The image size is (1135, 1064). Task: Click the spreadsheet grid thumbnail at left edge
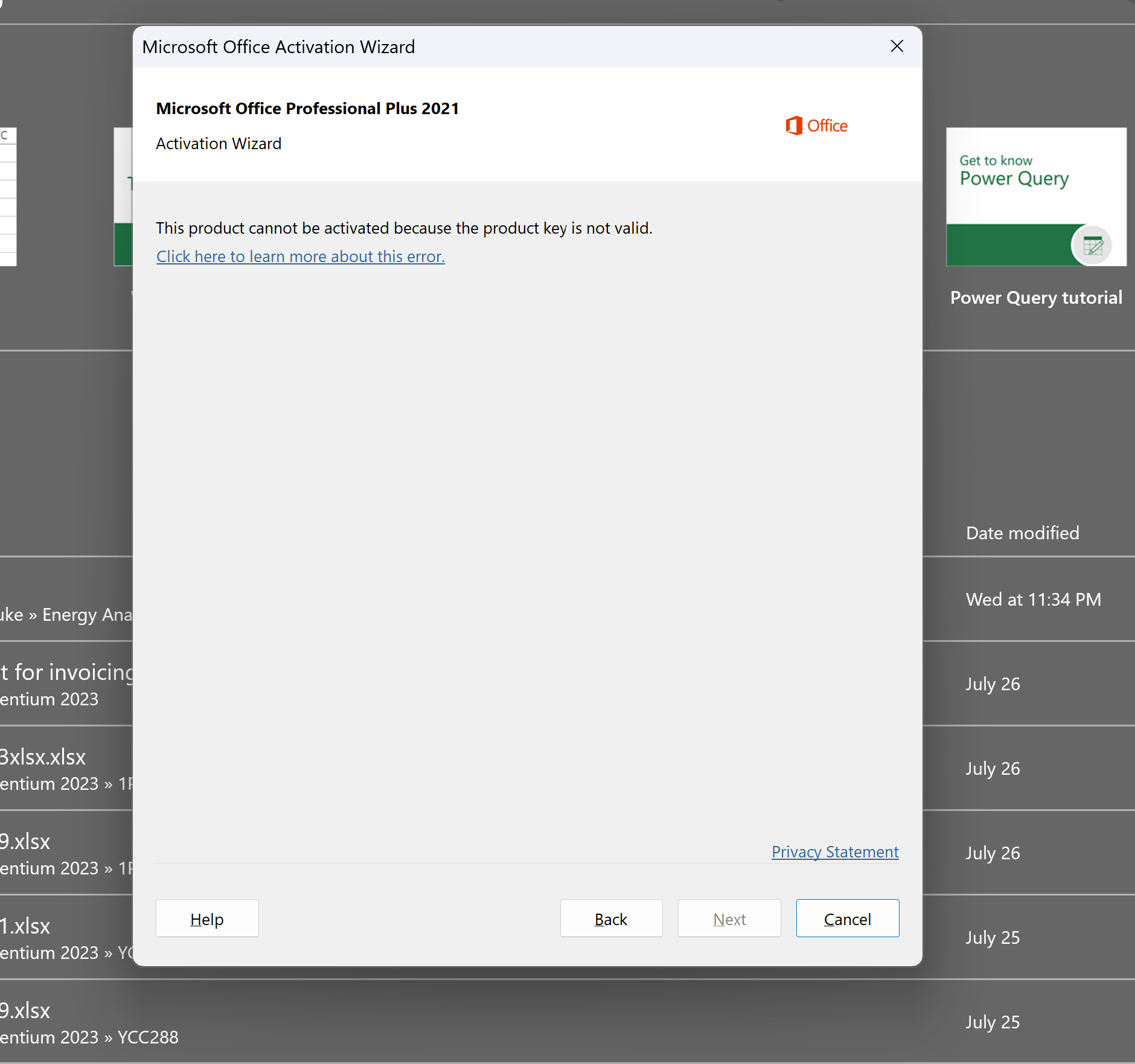coord(8,197)
